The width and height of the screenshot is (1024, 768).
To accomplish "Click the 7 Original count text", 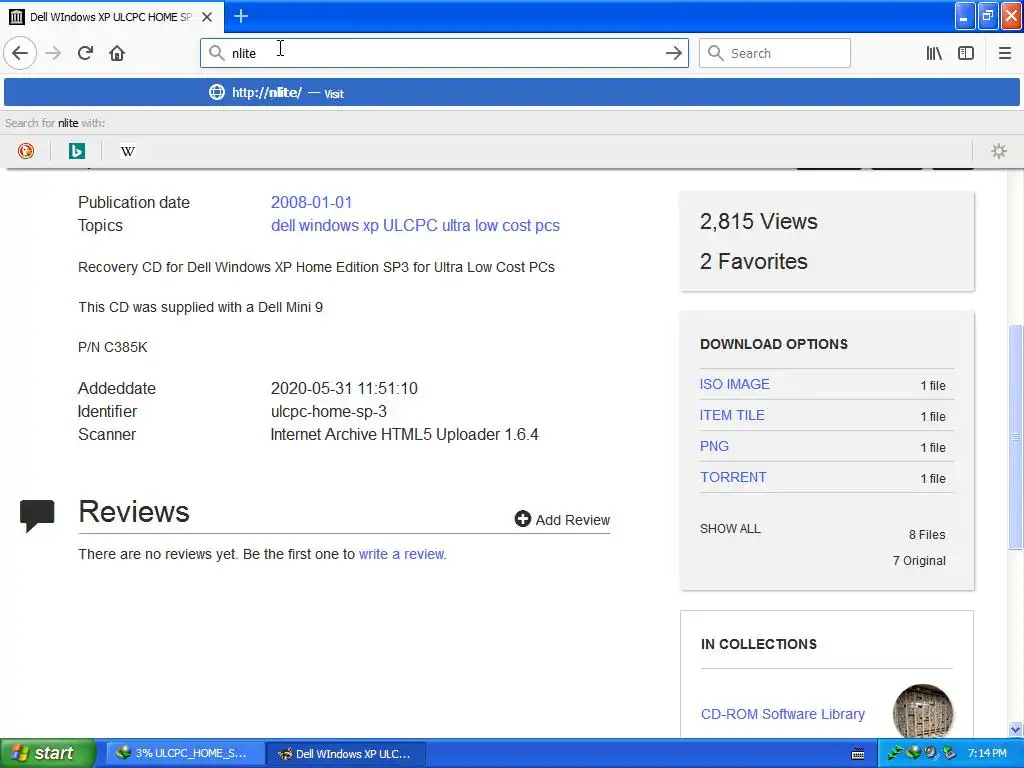I will [919, 560].
